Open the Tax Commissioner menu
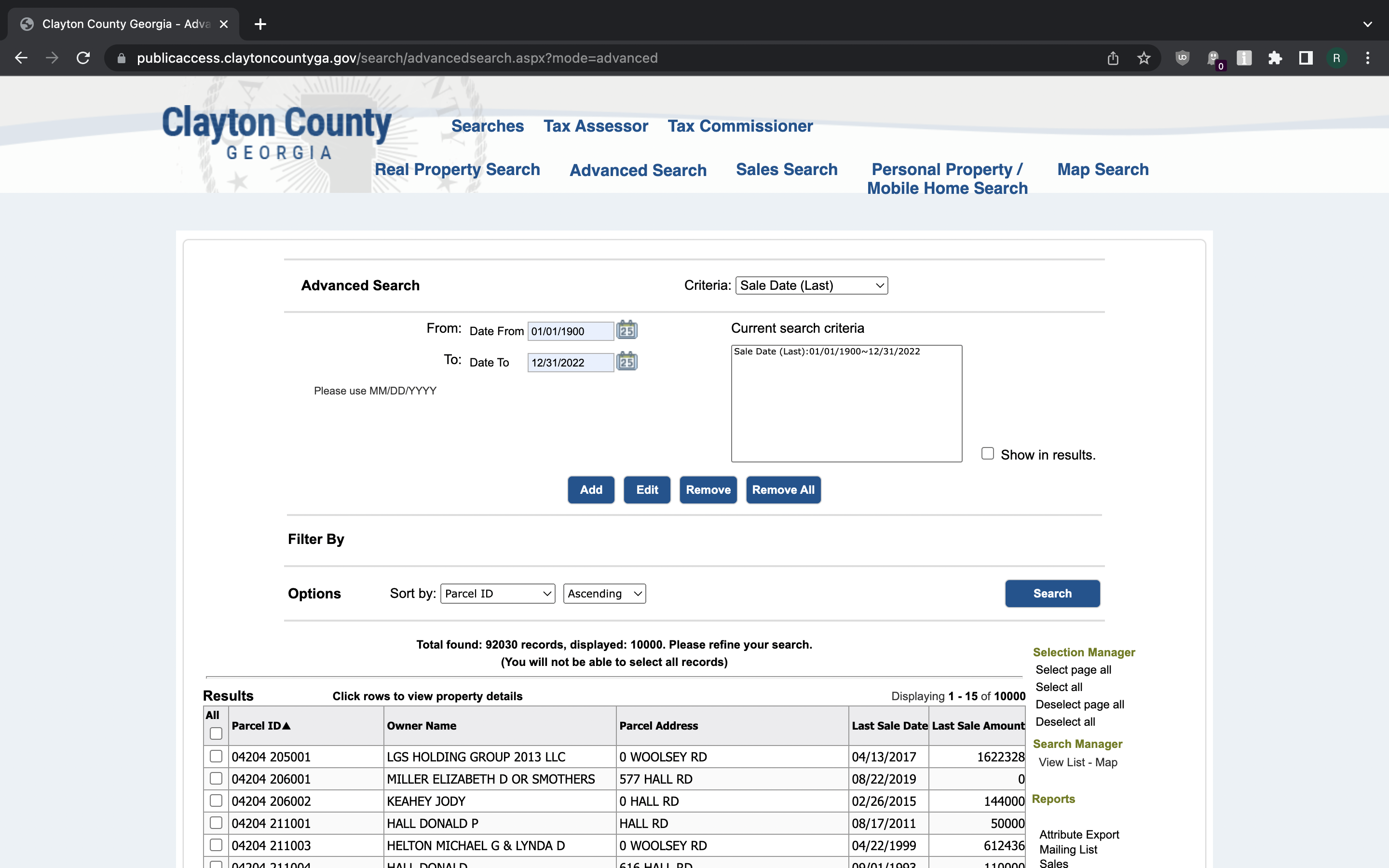 (x=740, y=126)
